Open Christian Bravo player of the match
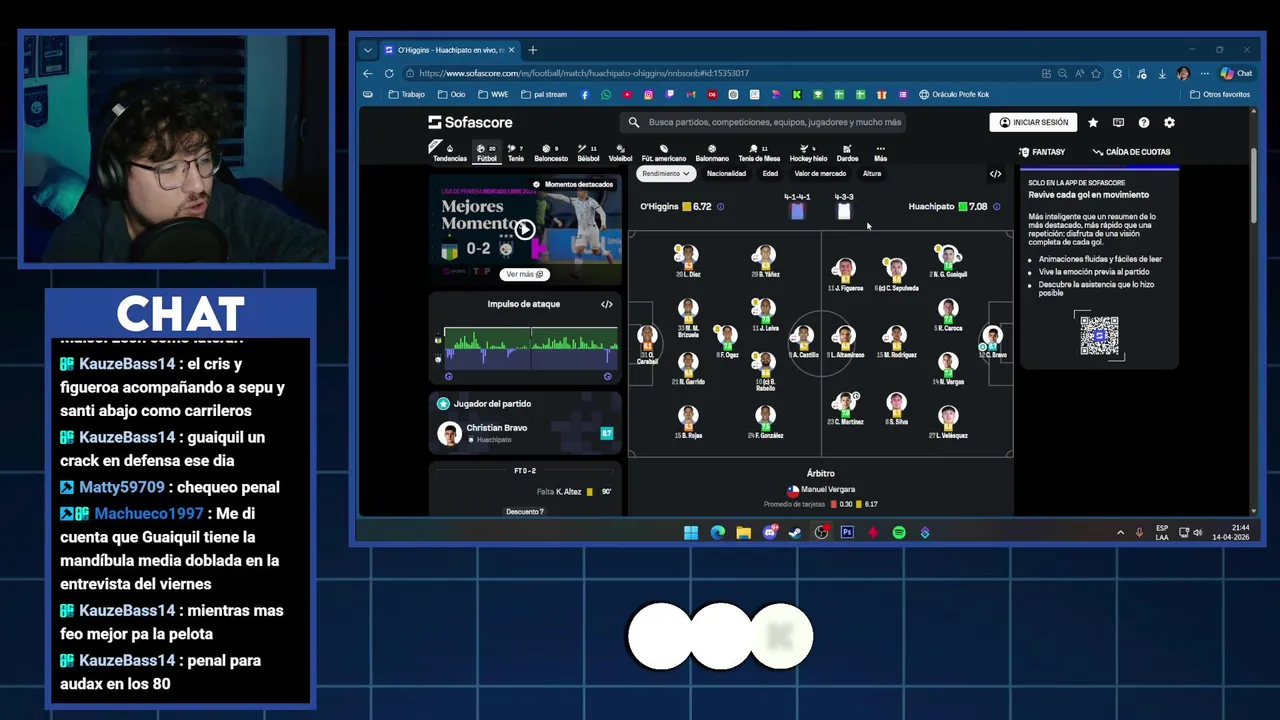 [525, 433]
